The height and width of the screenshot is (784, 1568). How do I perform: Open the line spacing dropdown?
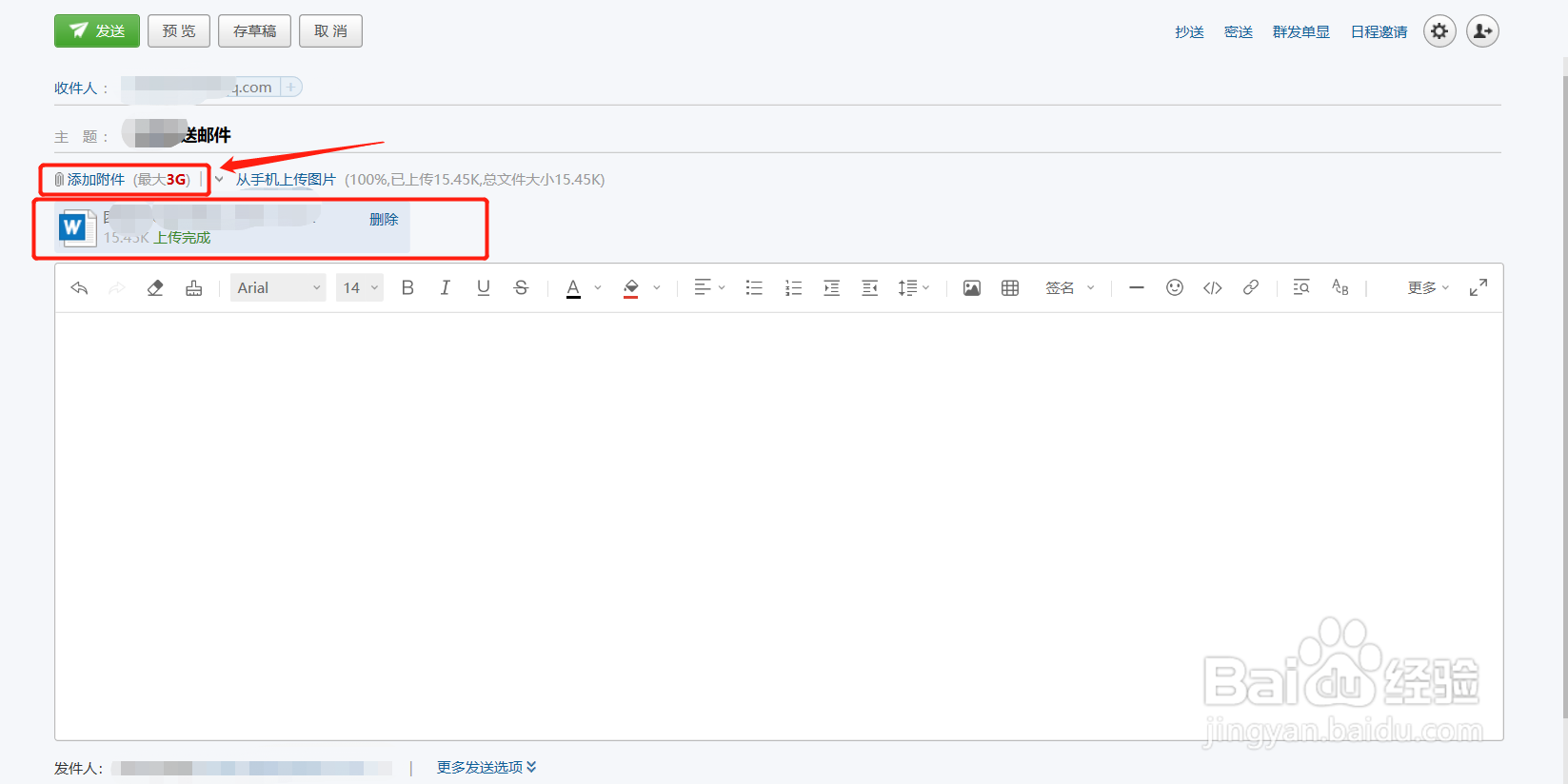pos(913,287)
